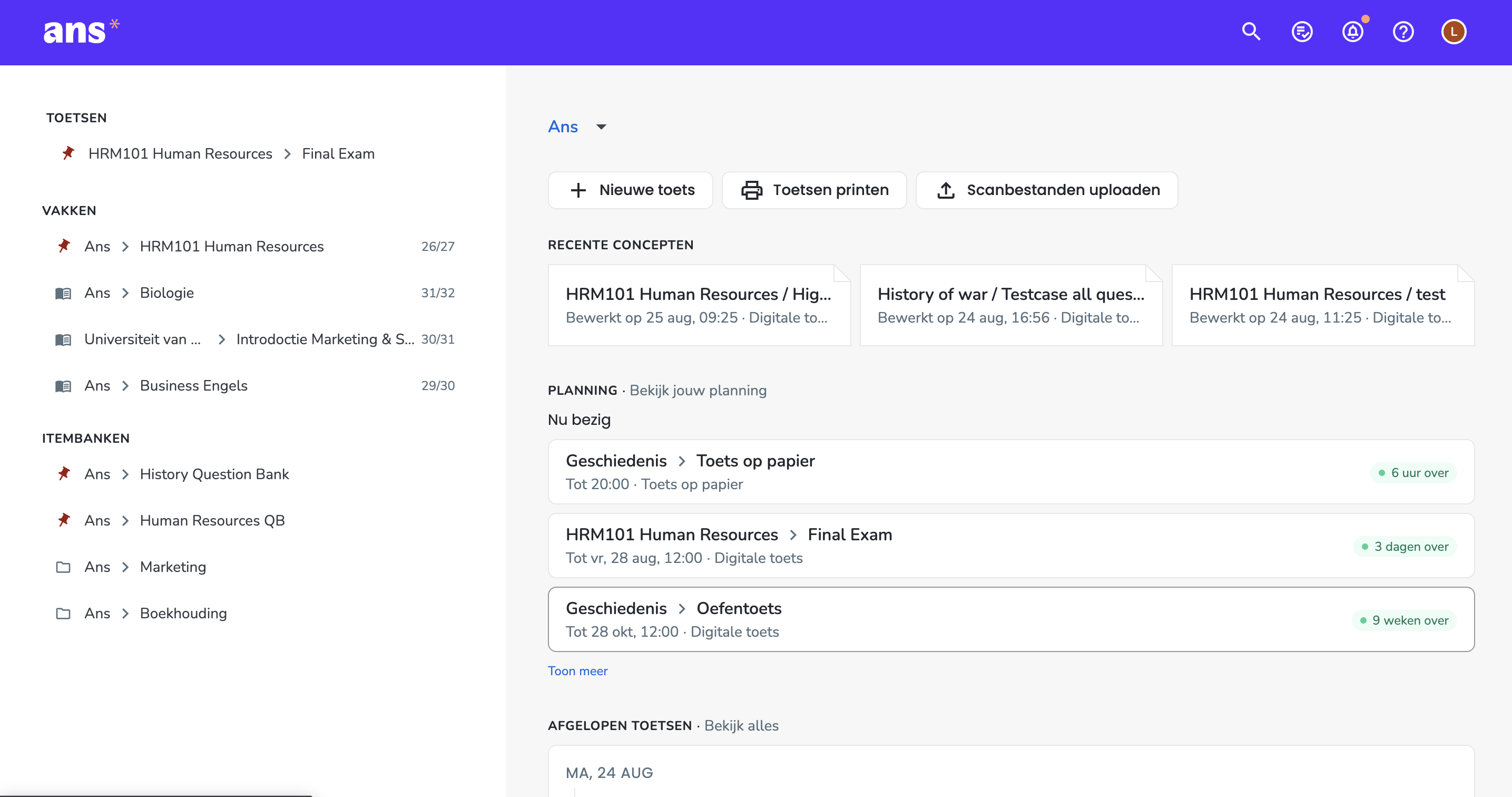Viewport: 1512px width, 797px height.
Task: Click the 30/31 year label
Action: coord(438,339)
